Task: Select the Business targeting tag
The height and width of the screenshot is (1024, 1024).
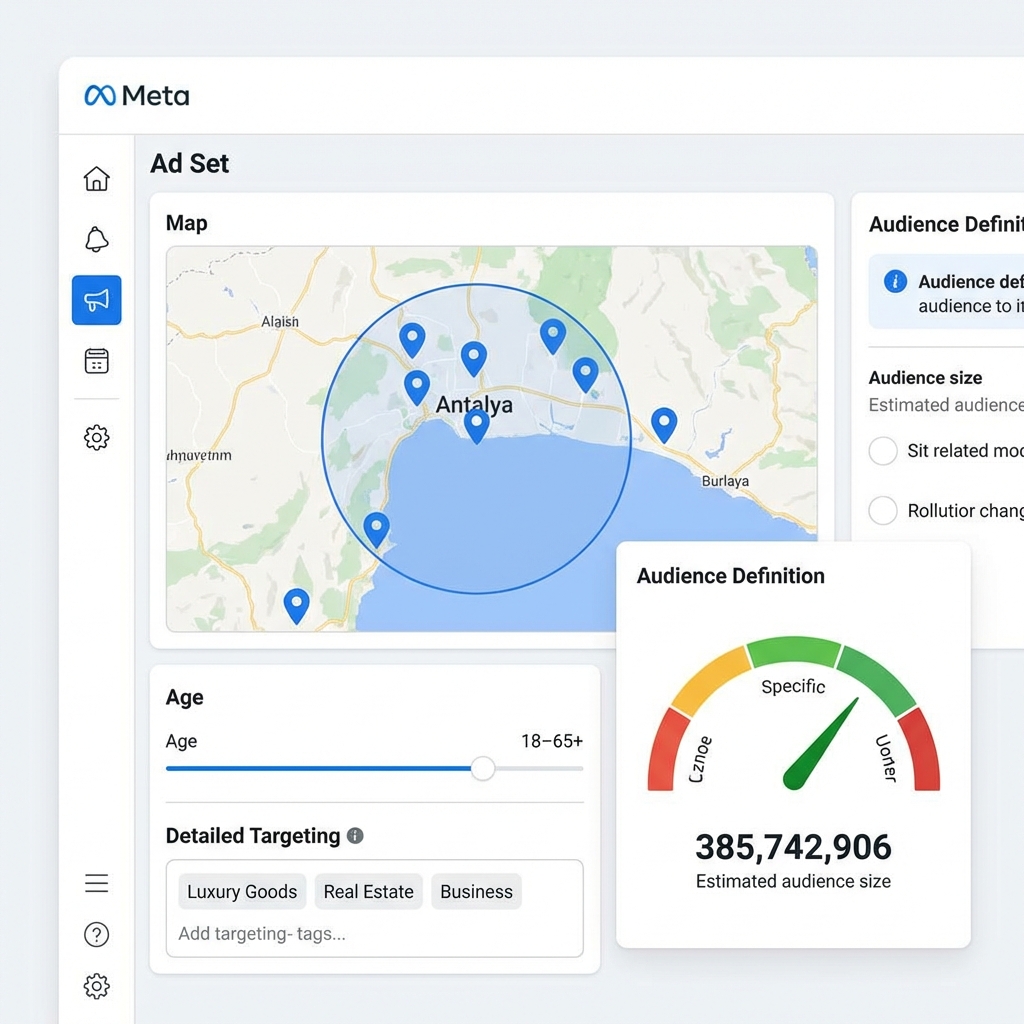Action: pos(476,892)
